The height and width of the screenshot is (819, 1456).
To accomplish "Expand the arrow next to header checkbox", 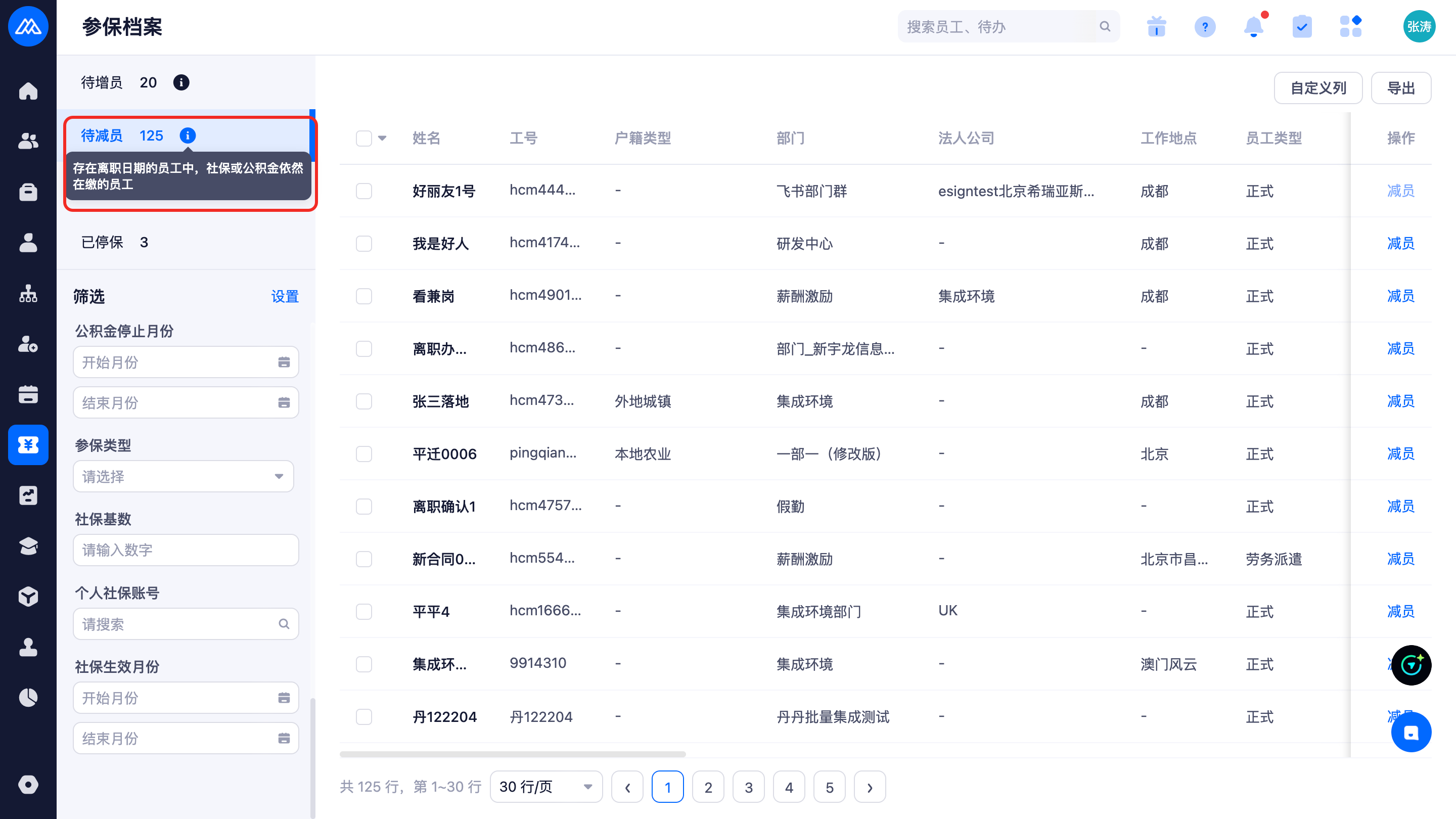I will (383, 138).
